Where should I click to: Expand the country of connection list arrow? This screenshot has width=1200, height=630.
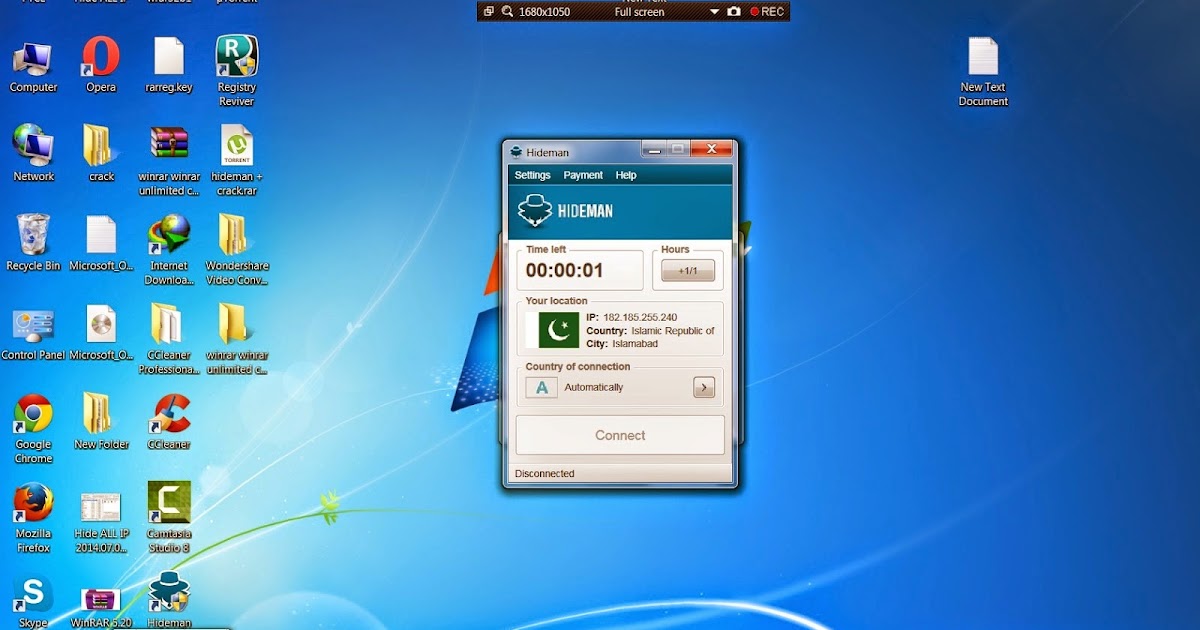tap(704, 387)
